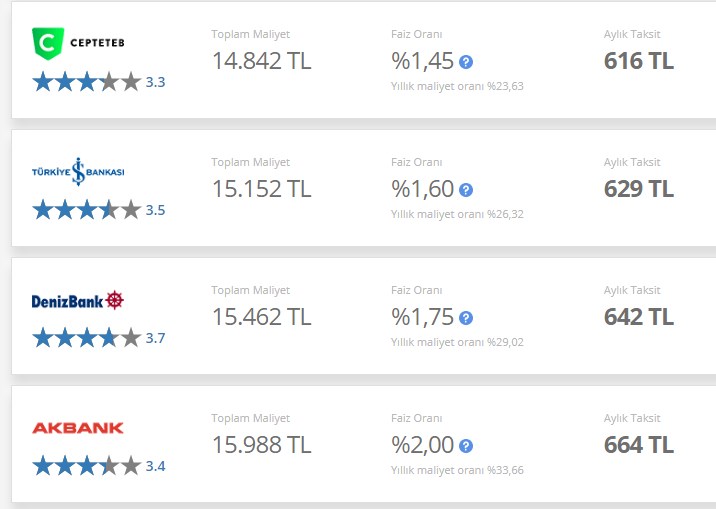Image resolution: width=716 pixels, height=509 pixels.
Task: Select DenizBank's 3.7 star rating
Action: click(x=99, y=338)
